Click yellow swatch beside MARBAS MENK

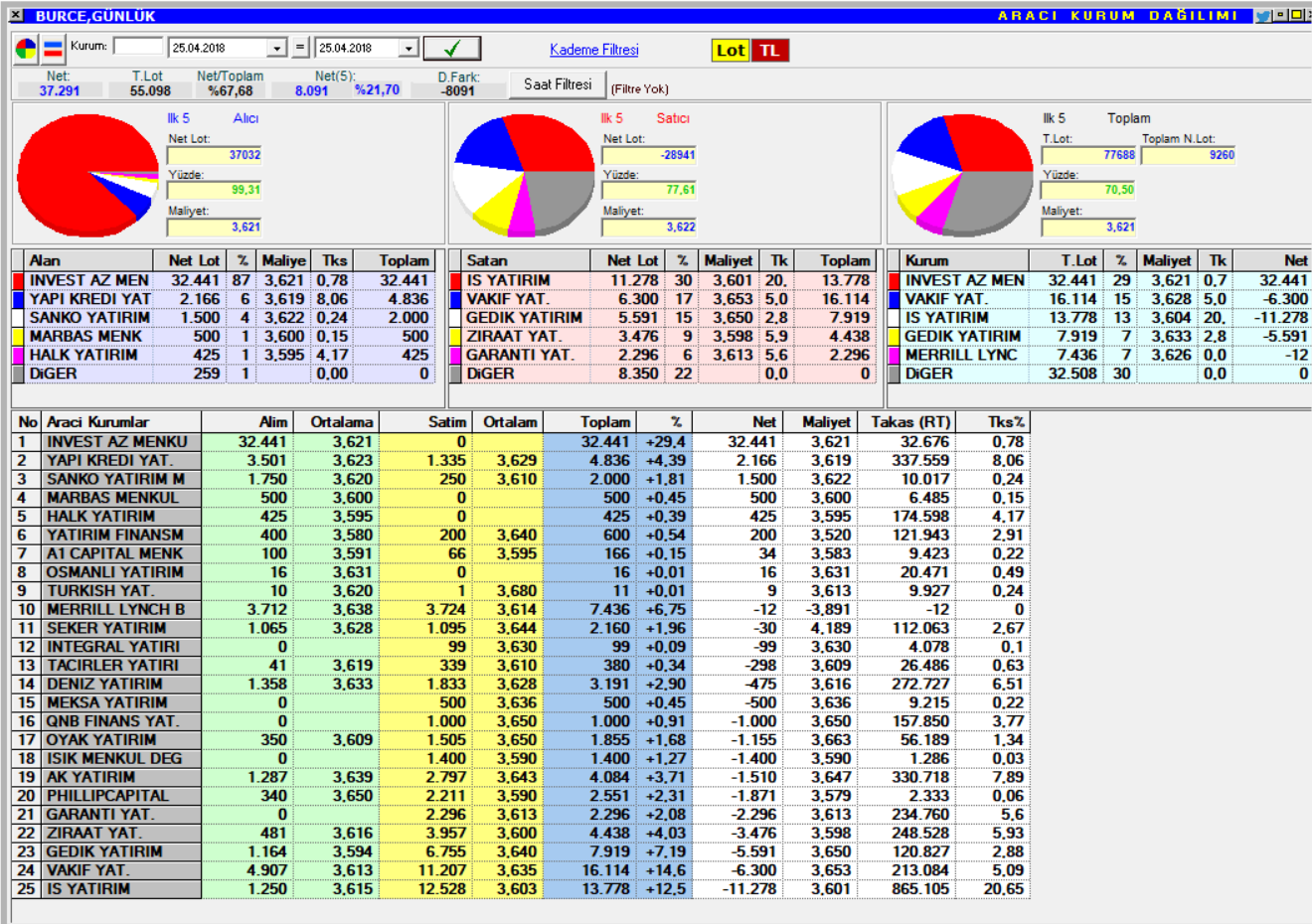18,337
